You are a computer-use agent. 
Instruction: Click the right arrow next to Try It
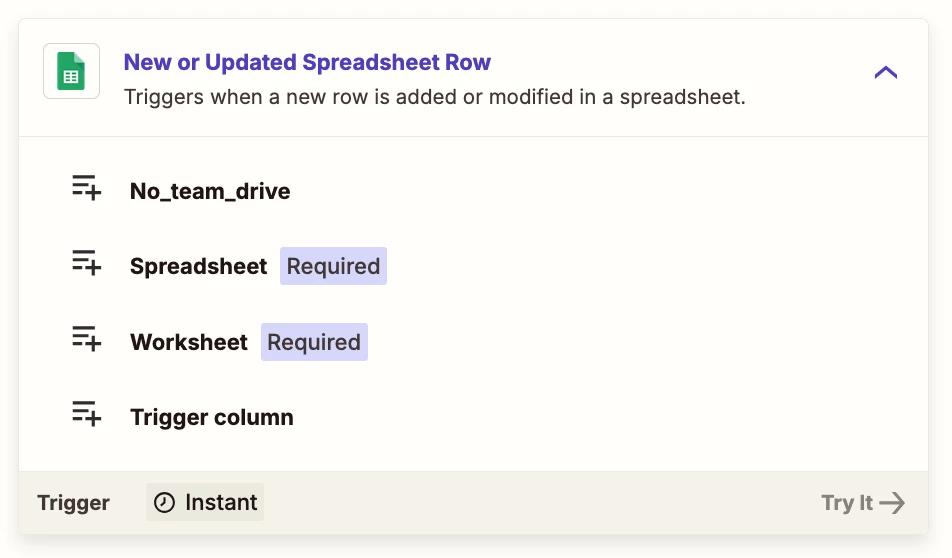(x=892, y=503)
